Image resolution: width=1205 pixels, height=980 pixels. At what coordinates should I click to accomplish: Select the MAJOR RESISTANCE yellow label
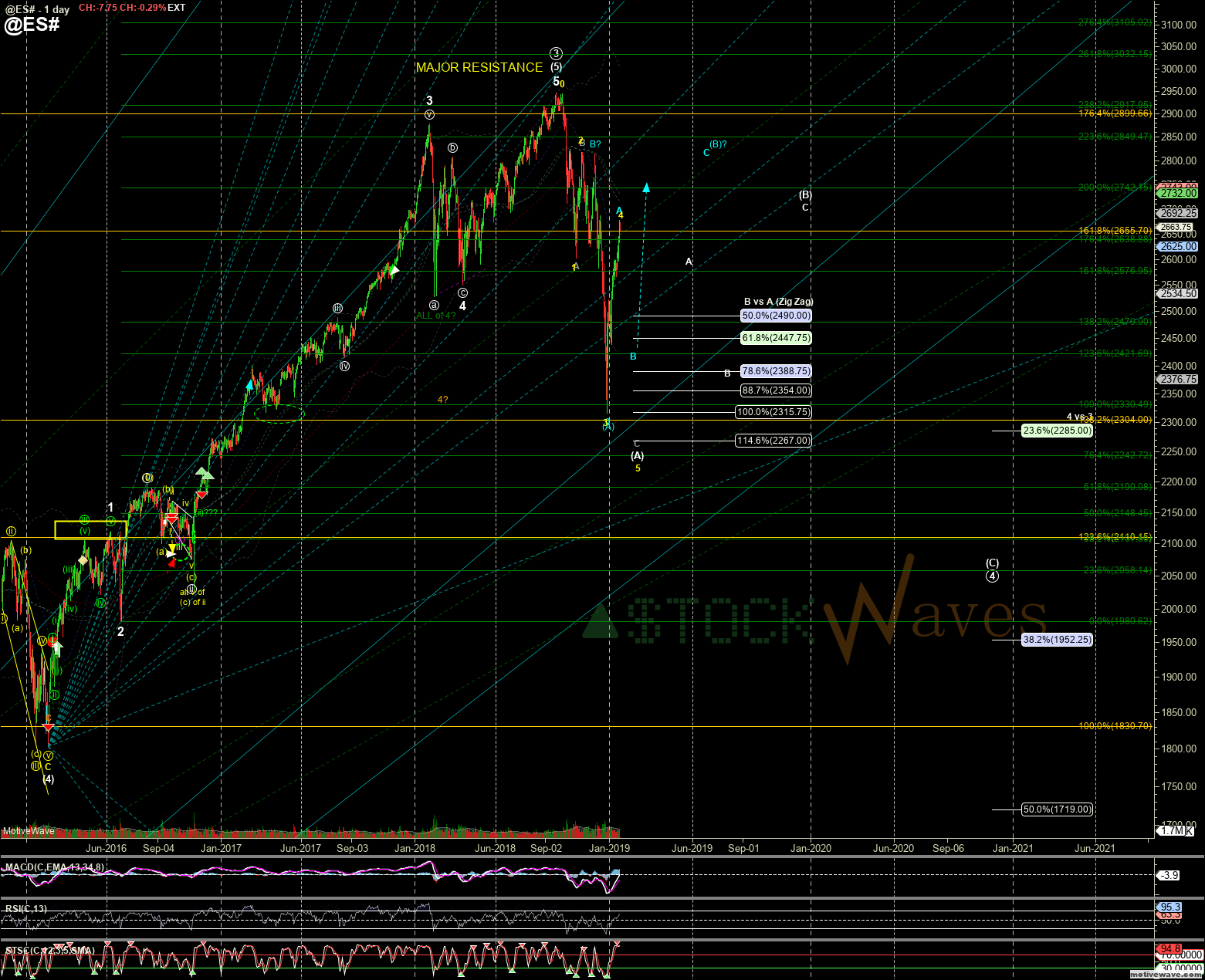[479, 68]
